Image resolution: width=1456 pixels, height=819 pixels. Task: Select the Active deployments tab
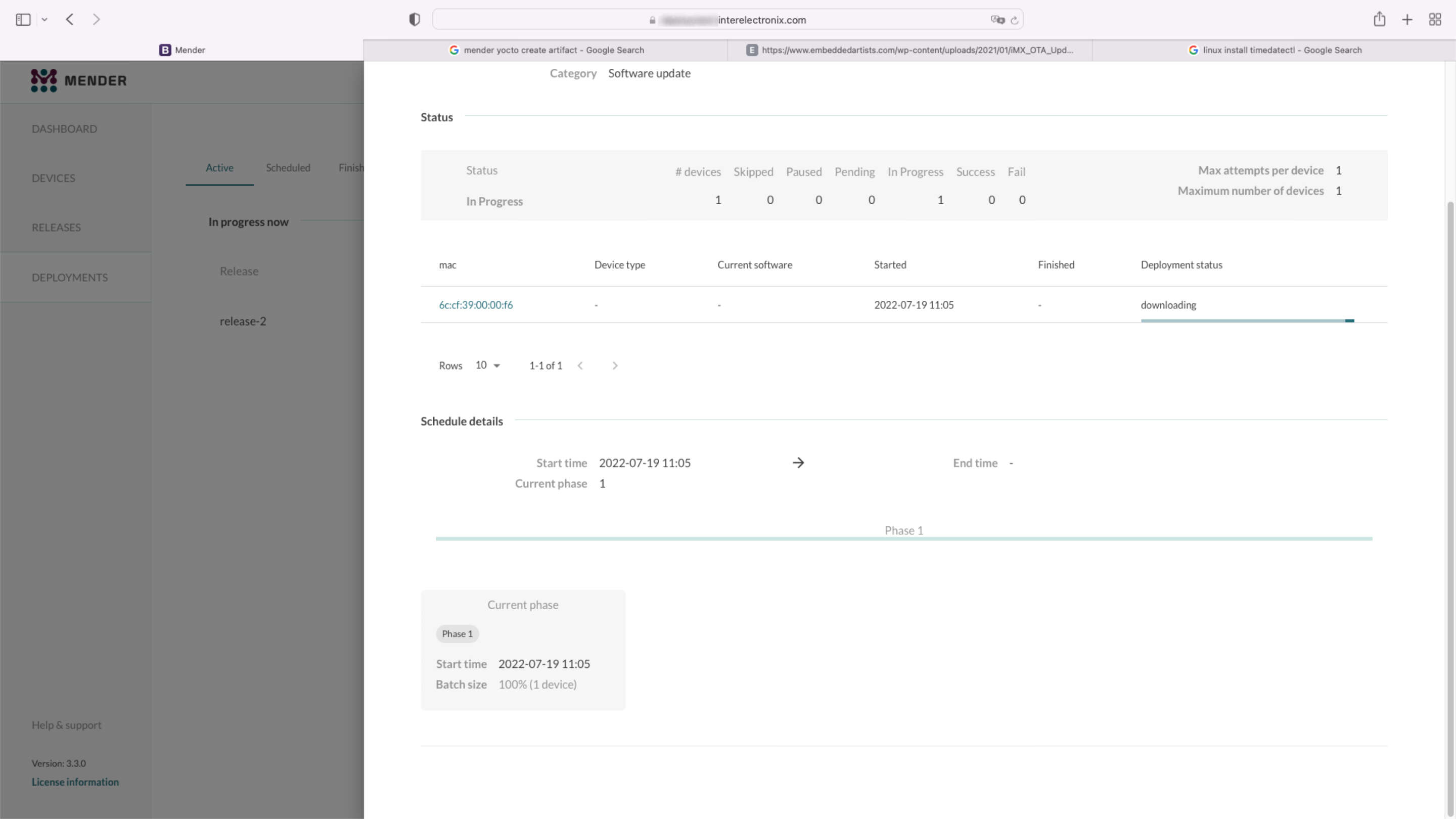point(219,167)
